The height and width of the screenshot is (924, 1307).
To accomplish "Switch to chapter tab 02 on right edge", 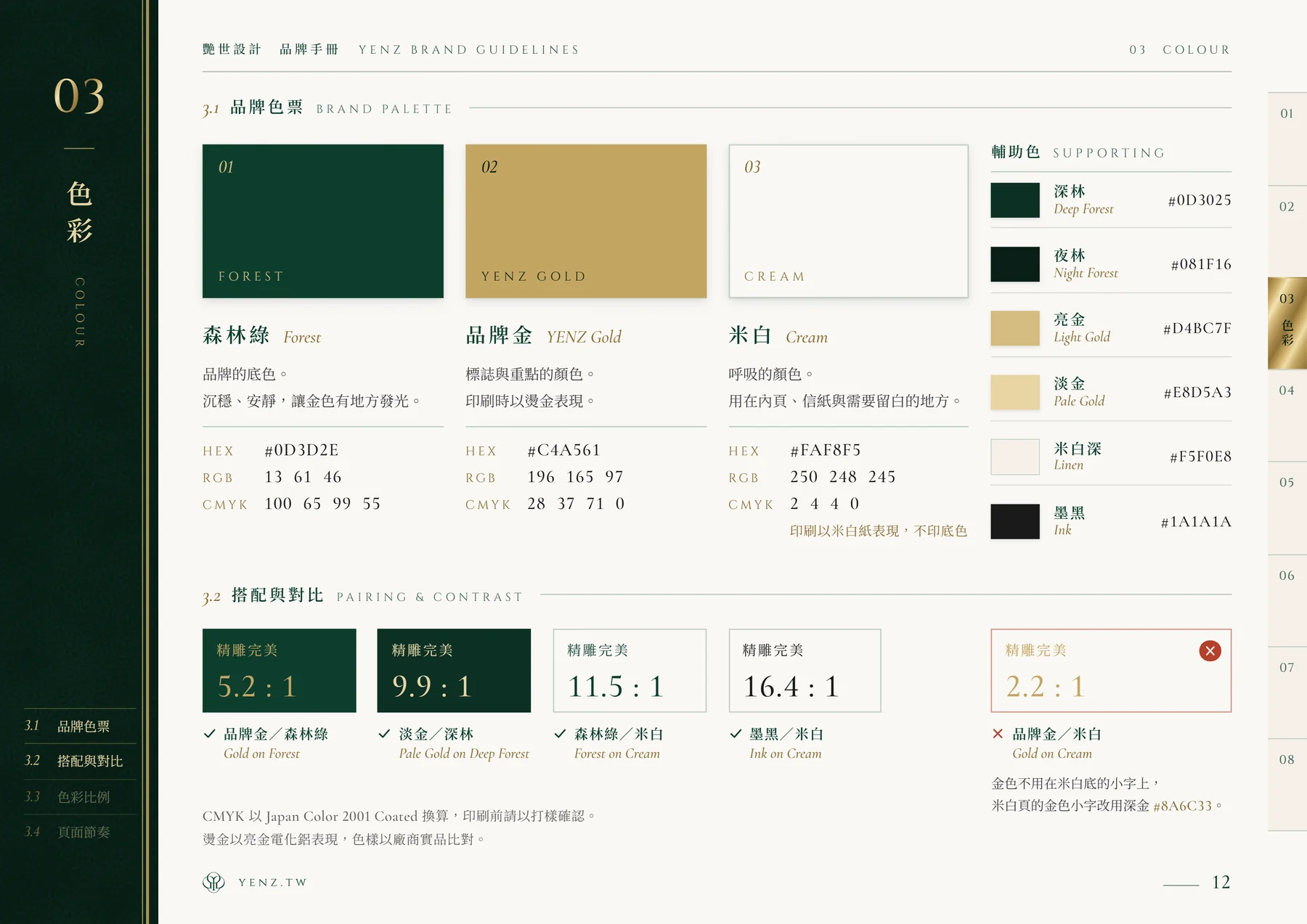I will tap(1287, 231).
